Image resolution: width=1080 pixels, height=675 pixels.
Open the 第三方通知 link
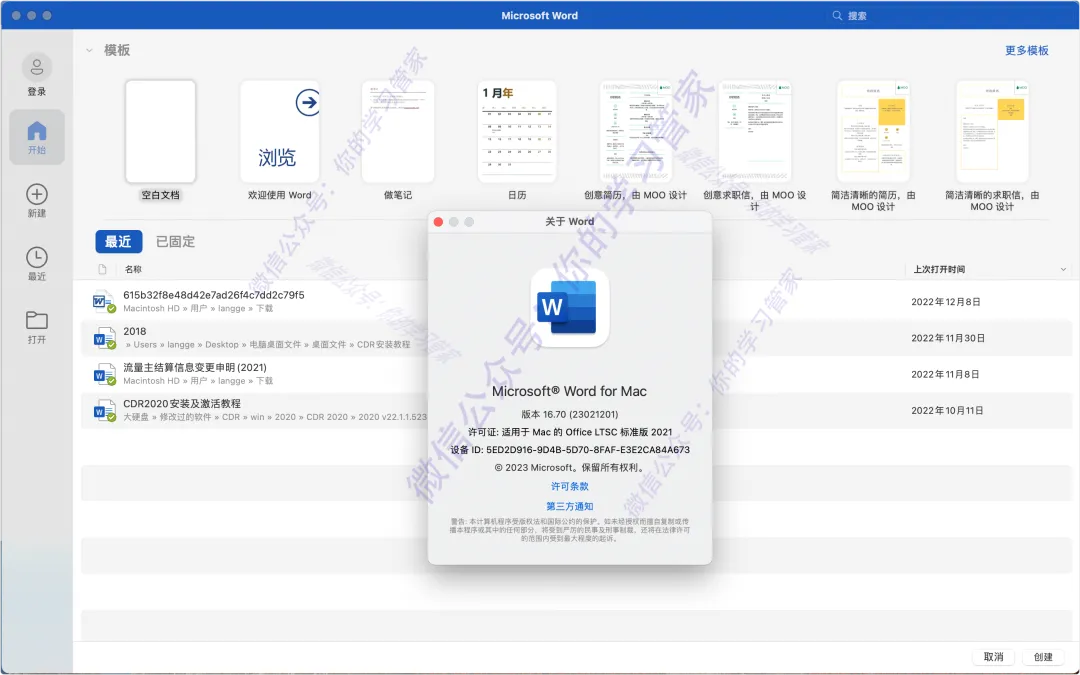tap(570, 506)
